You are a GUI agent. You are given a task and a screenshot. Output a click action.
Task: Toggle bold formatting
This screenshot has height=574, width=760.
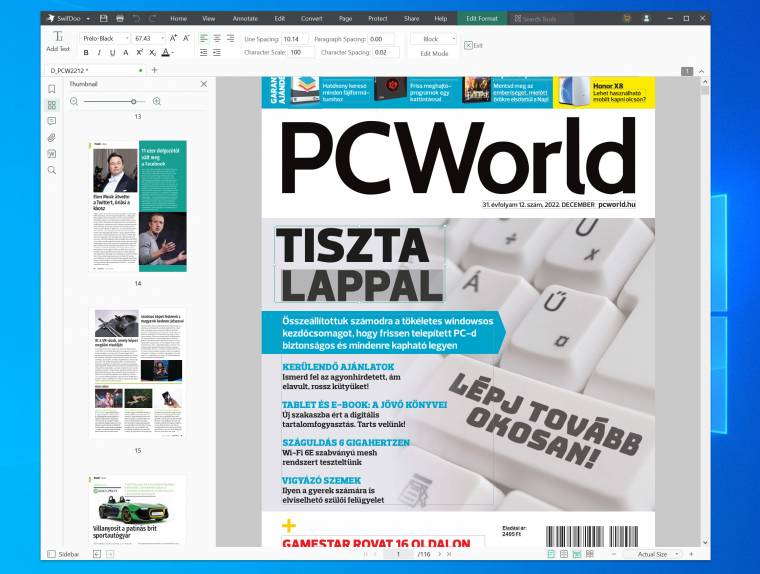pyautogui.click(x=86, y=52)
